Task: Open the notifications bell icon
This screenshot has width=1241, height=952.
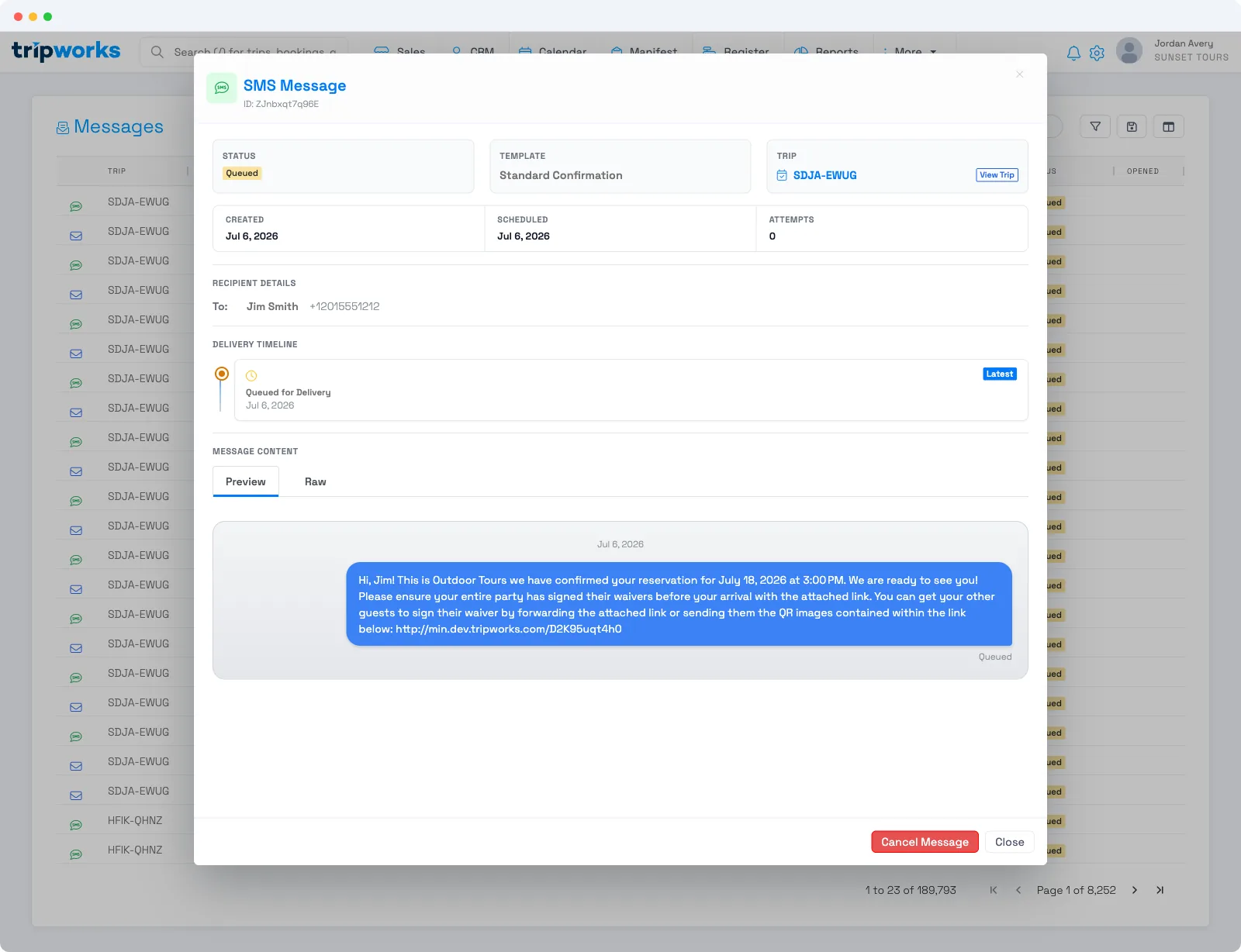Action: 1073,53
